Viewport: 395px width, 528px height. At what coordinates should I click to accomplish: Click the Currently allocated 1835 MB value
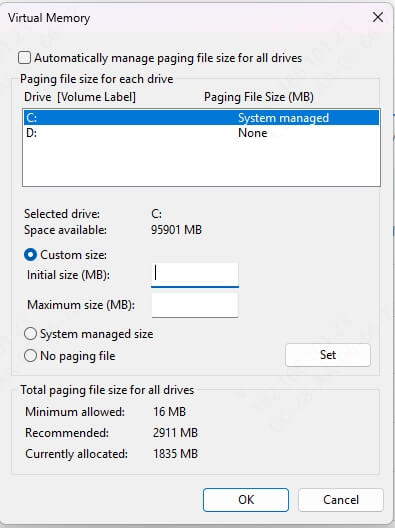175,454
